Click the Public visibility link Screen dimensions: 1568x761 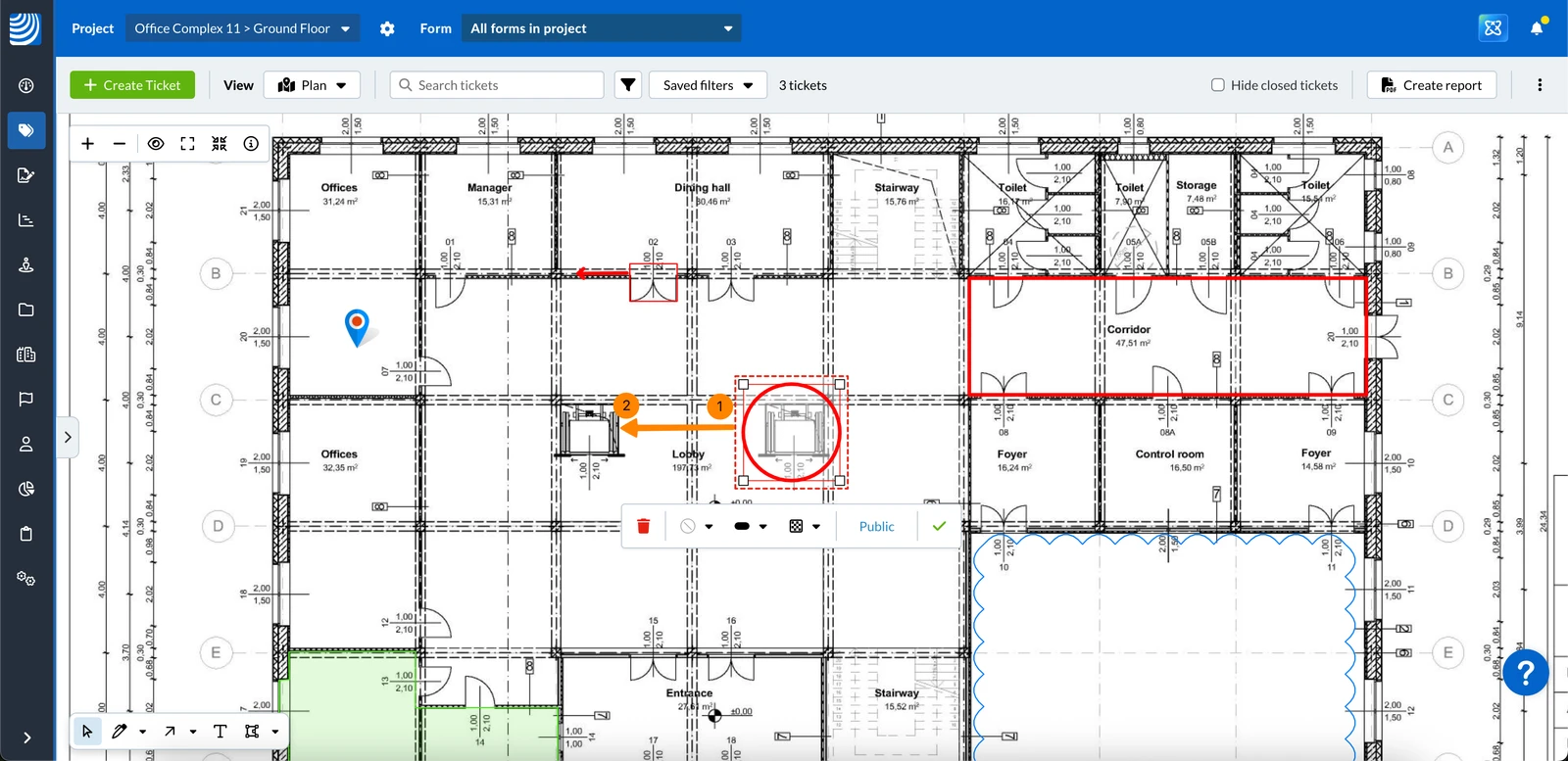[x=876, y=526]
